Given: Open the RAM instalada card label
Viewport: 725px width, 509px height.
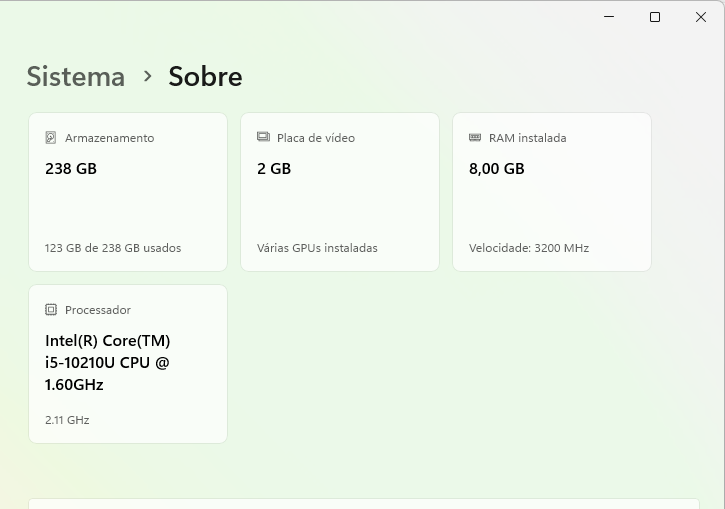Looking at the screenshot, I should (x=527, y=138).
